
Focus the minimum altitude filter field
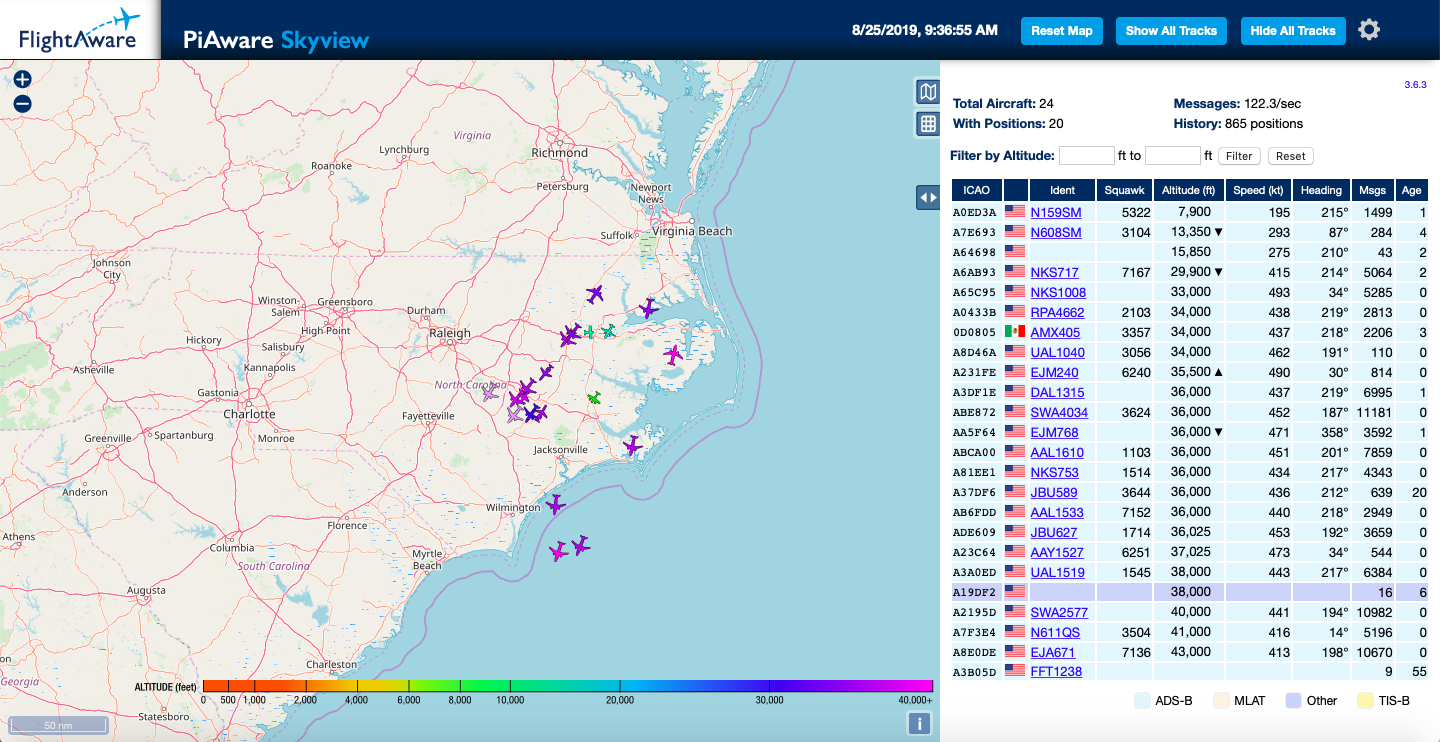[x=1086, y=155]
